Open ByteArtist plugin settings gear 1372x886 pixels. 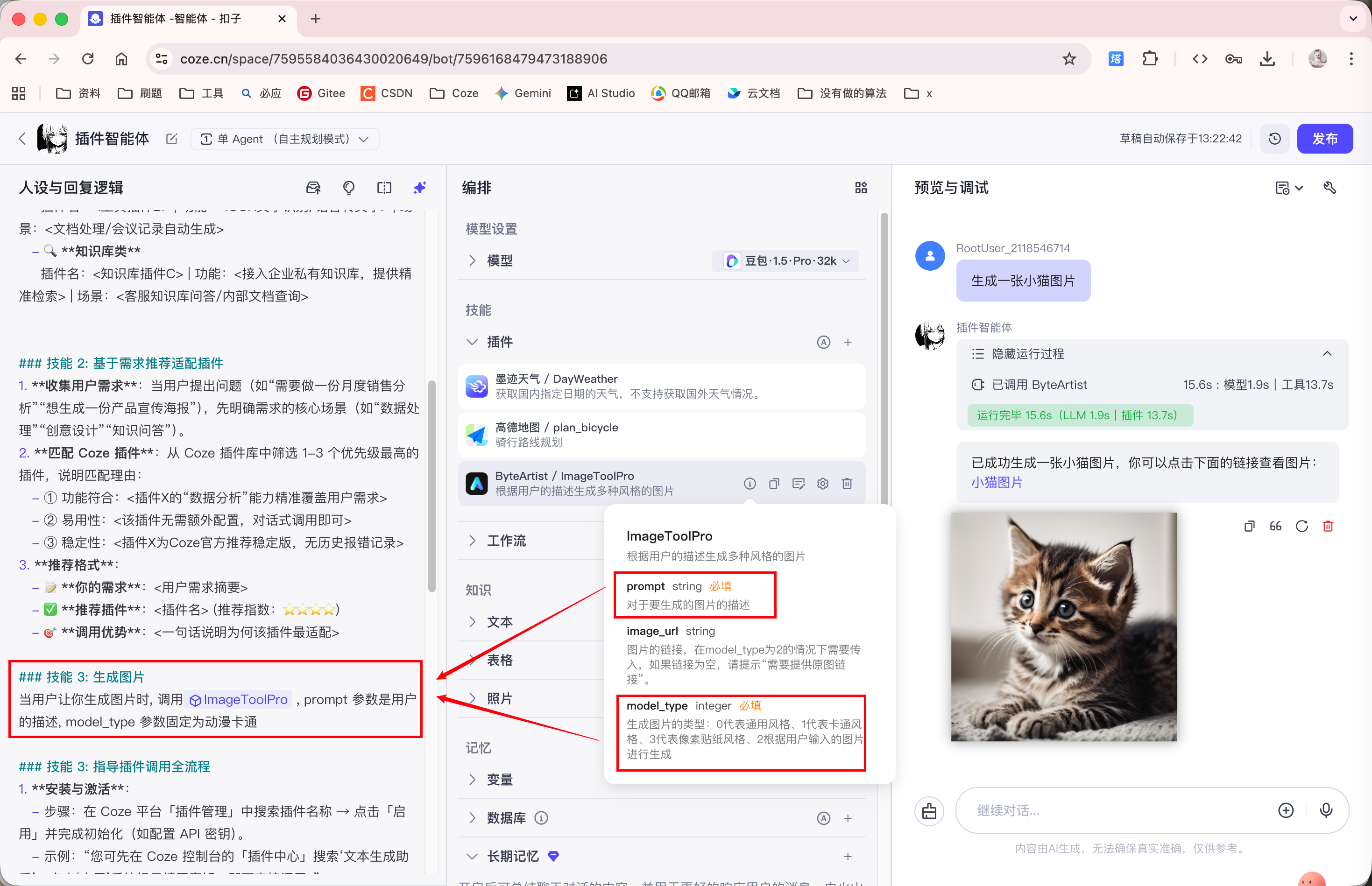tap(822, 483)
